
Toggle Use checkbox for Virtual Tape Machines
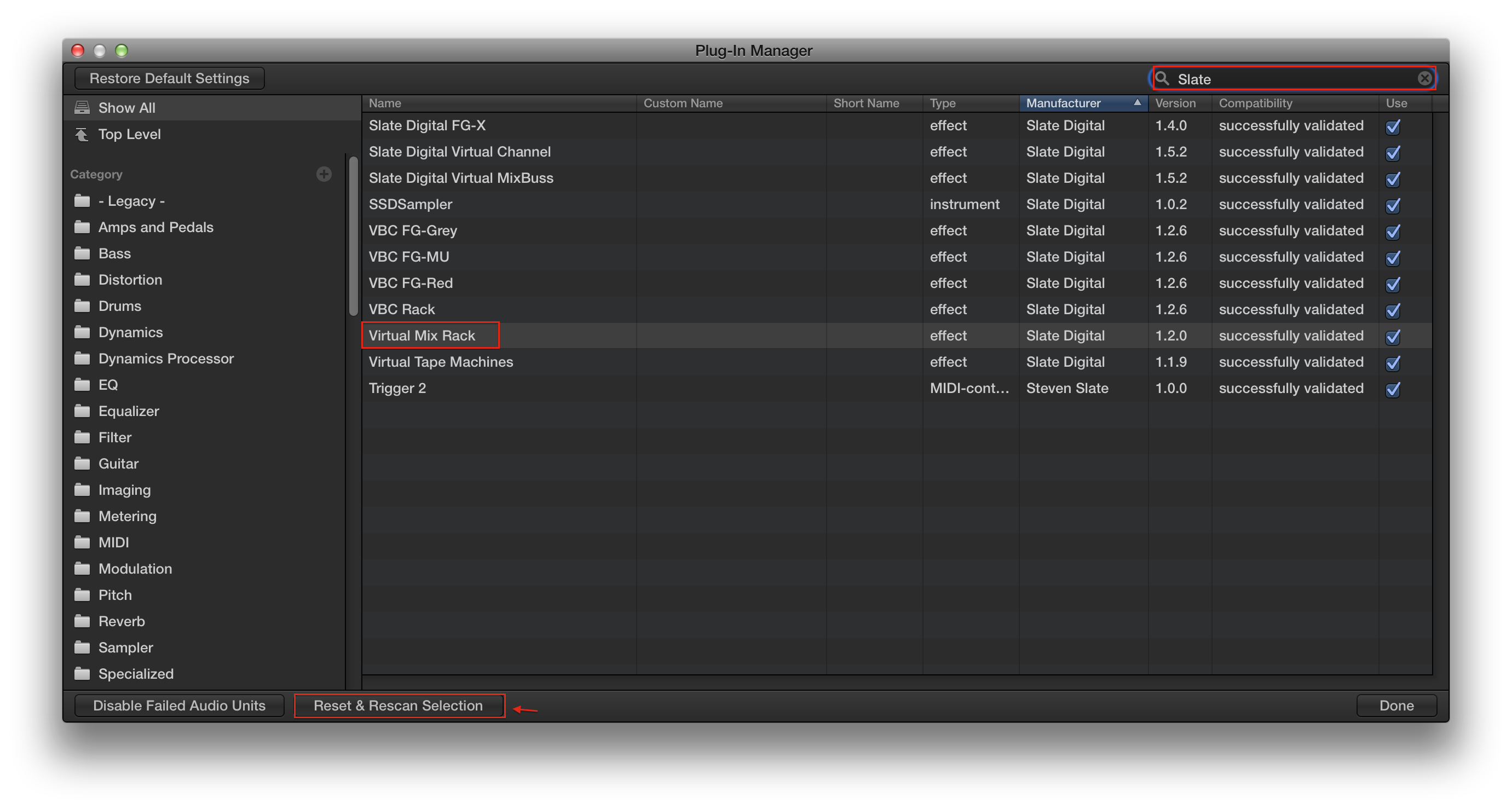1393,363
